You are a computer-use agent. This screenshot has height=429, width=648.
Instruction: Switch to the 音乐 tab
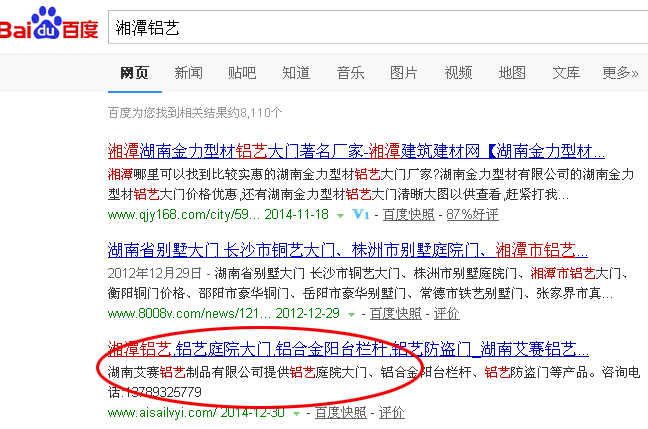pos(350,73)
